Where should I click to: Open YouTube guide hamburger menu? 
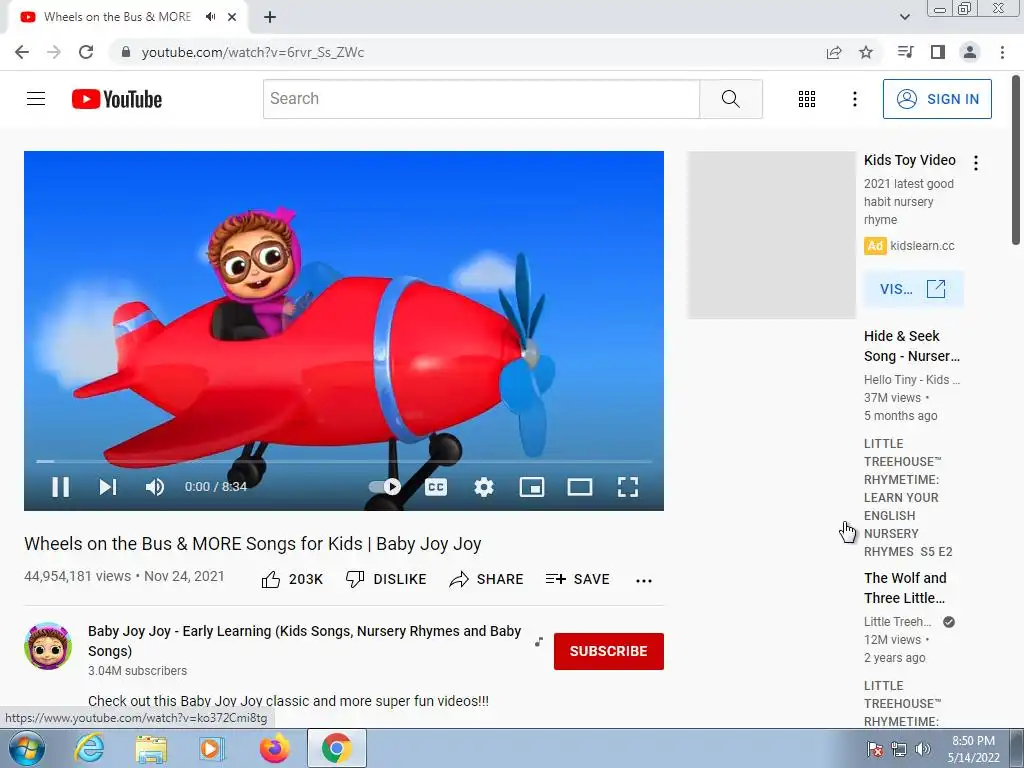pos(36,99)
